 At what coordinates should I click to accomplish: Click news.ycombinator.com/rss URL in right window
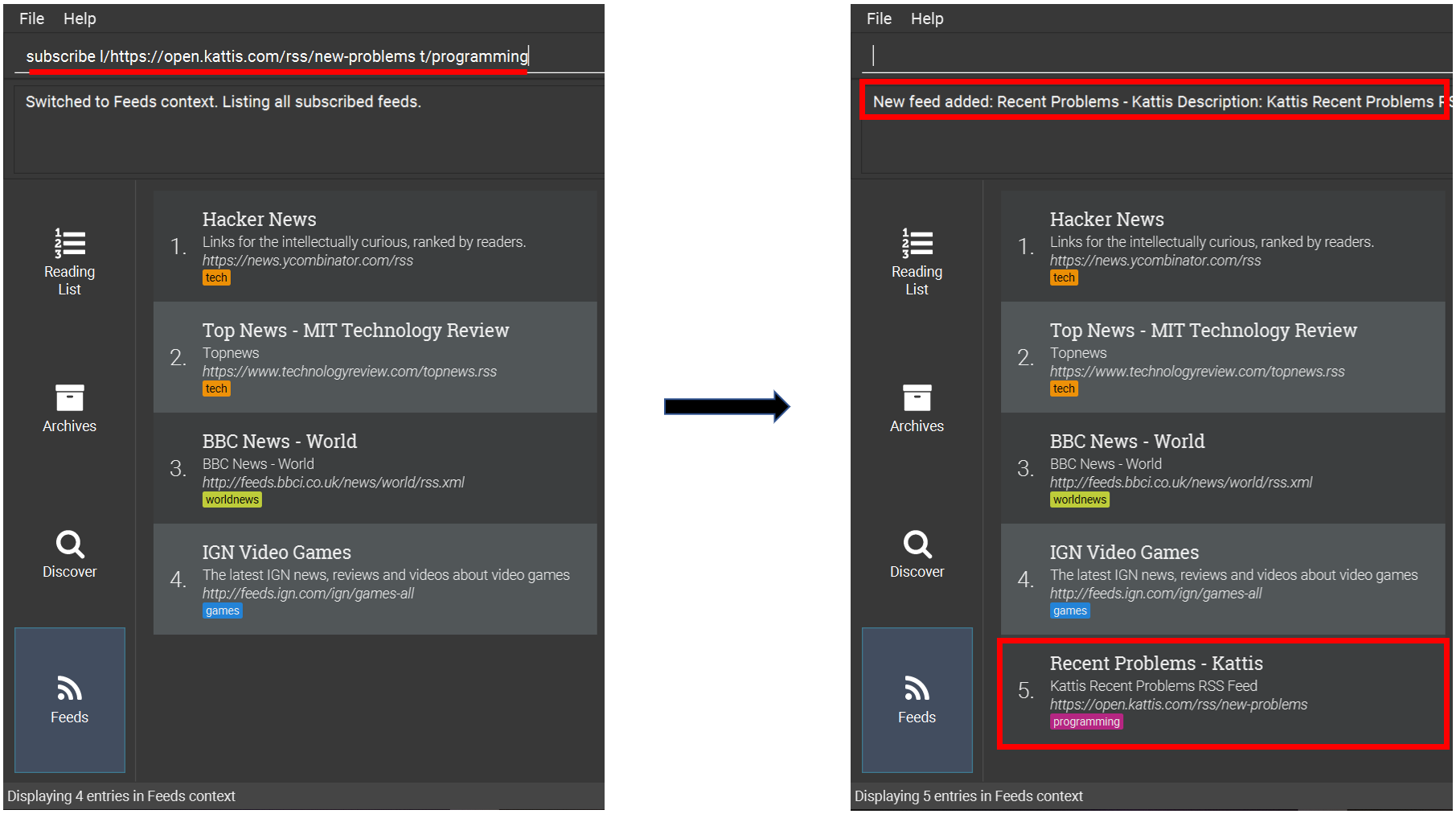tap(1155, 260)
